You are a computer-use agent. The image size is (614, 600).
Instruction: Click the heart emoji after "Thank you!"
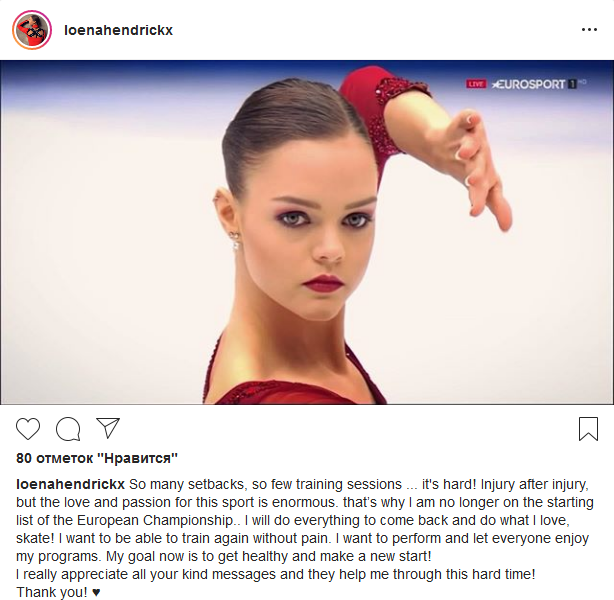(x=96, y=592)
